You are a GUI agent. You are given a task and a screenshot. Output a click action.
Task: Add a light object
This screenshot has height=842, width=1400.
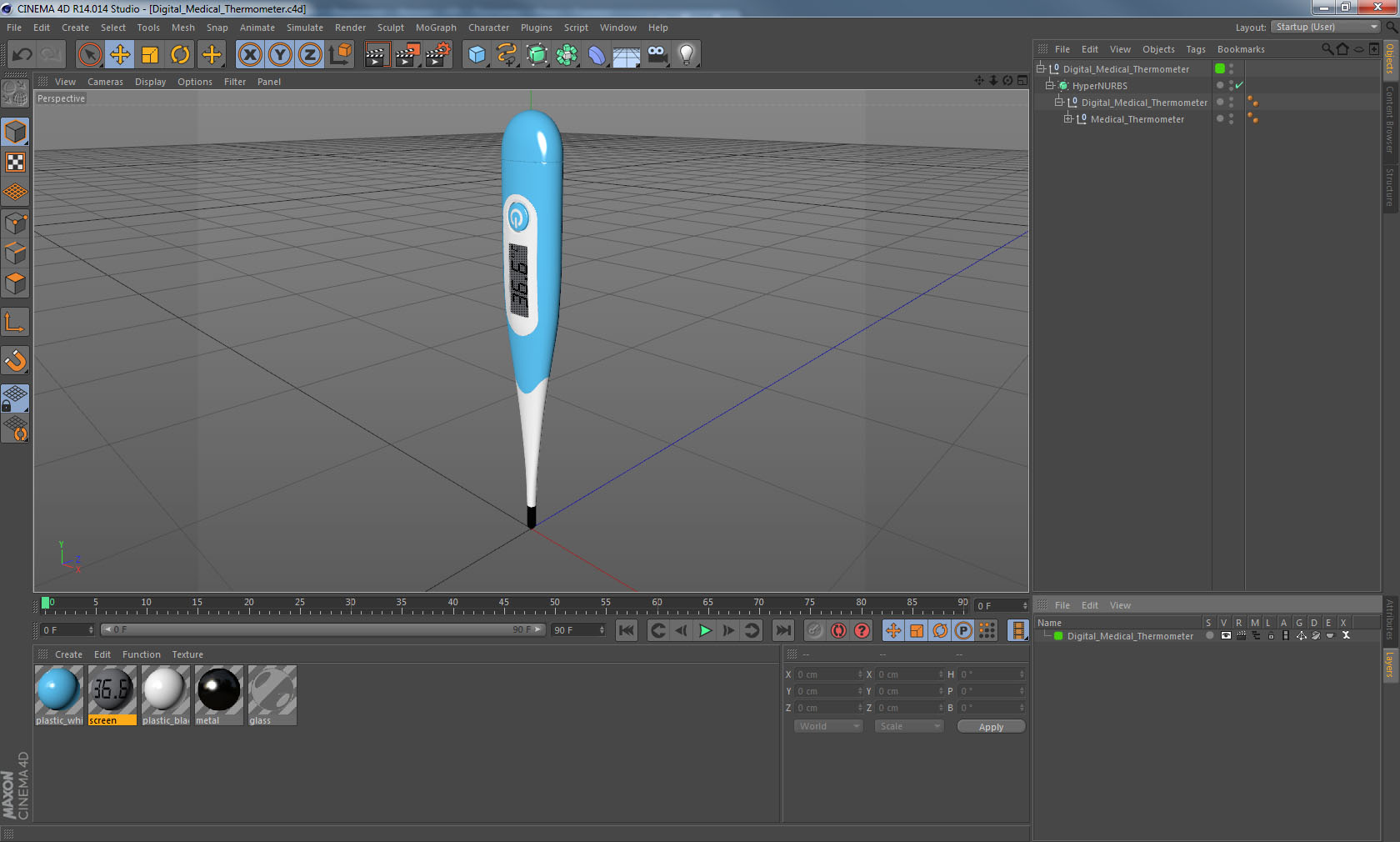coord(687,55)
